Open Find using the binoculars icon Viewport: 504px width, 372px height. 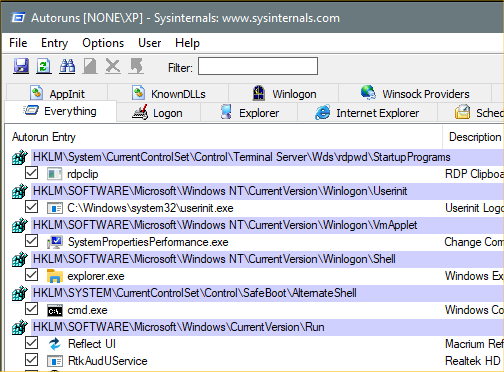tap(67, 66)
